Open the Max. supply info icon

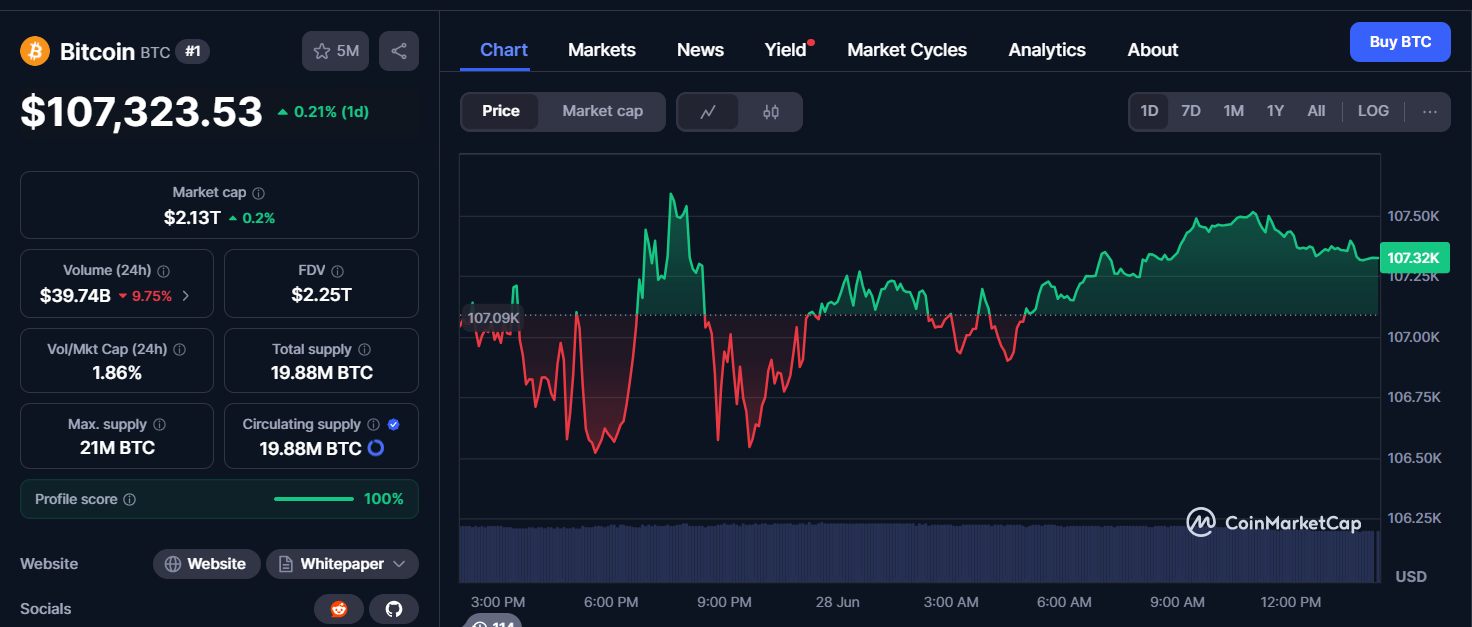[159, 425]
